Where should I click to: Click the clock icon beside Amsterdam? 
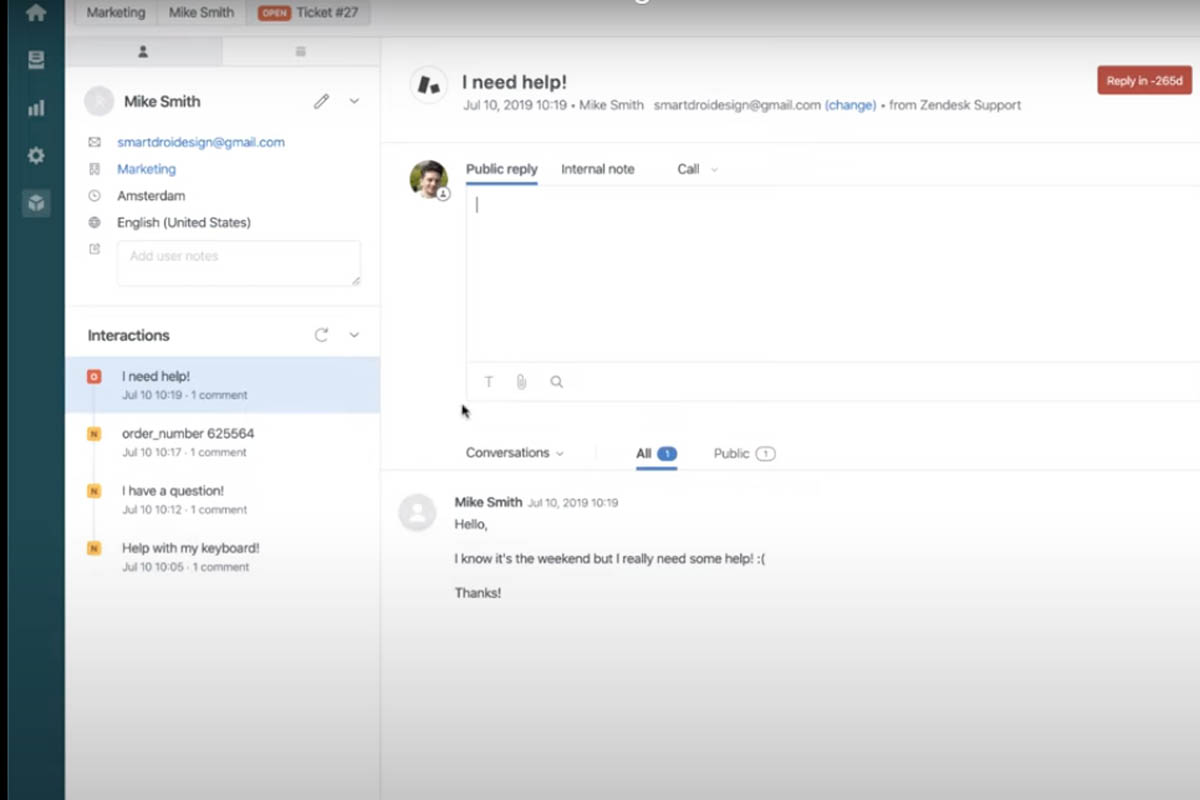click(95, 196)
